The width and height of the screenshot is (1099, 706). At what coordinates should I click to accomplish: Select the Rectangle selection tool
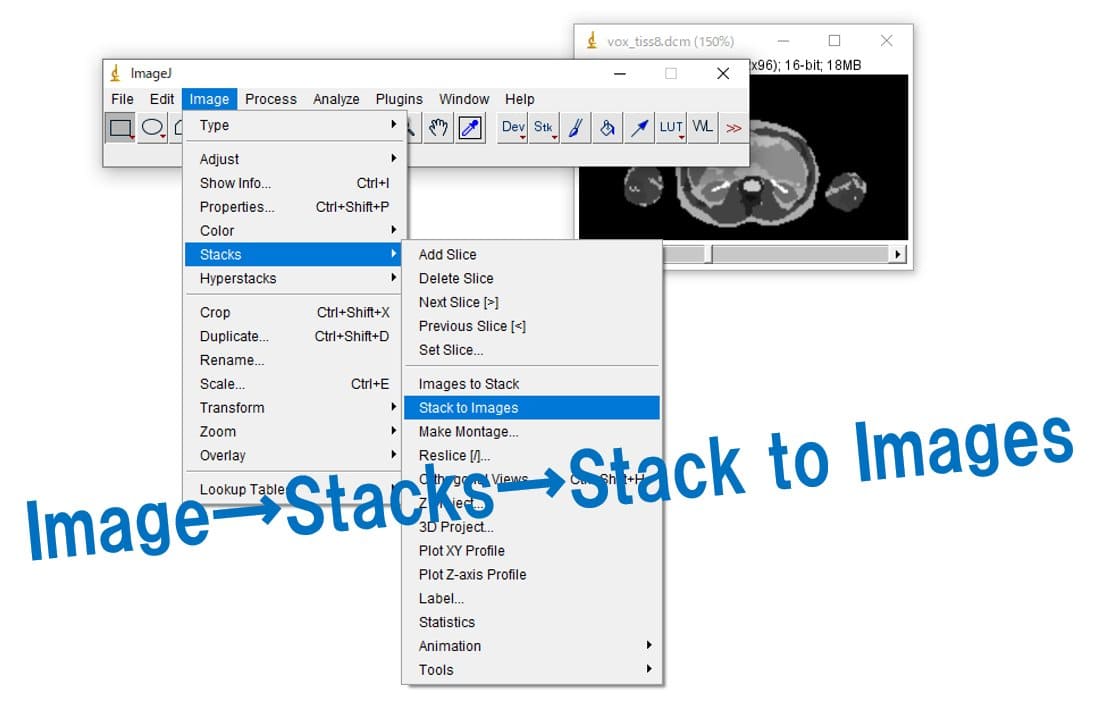121,128
